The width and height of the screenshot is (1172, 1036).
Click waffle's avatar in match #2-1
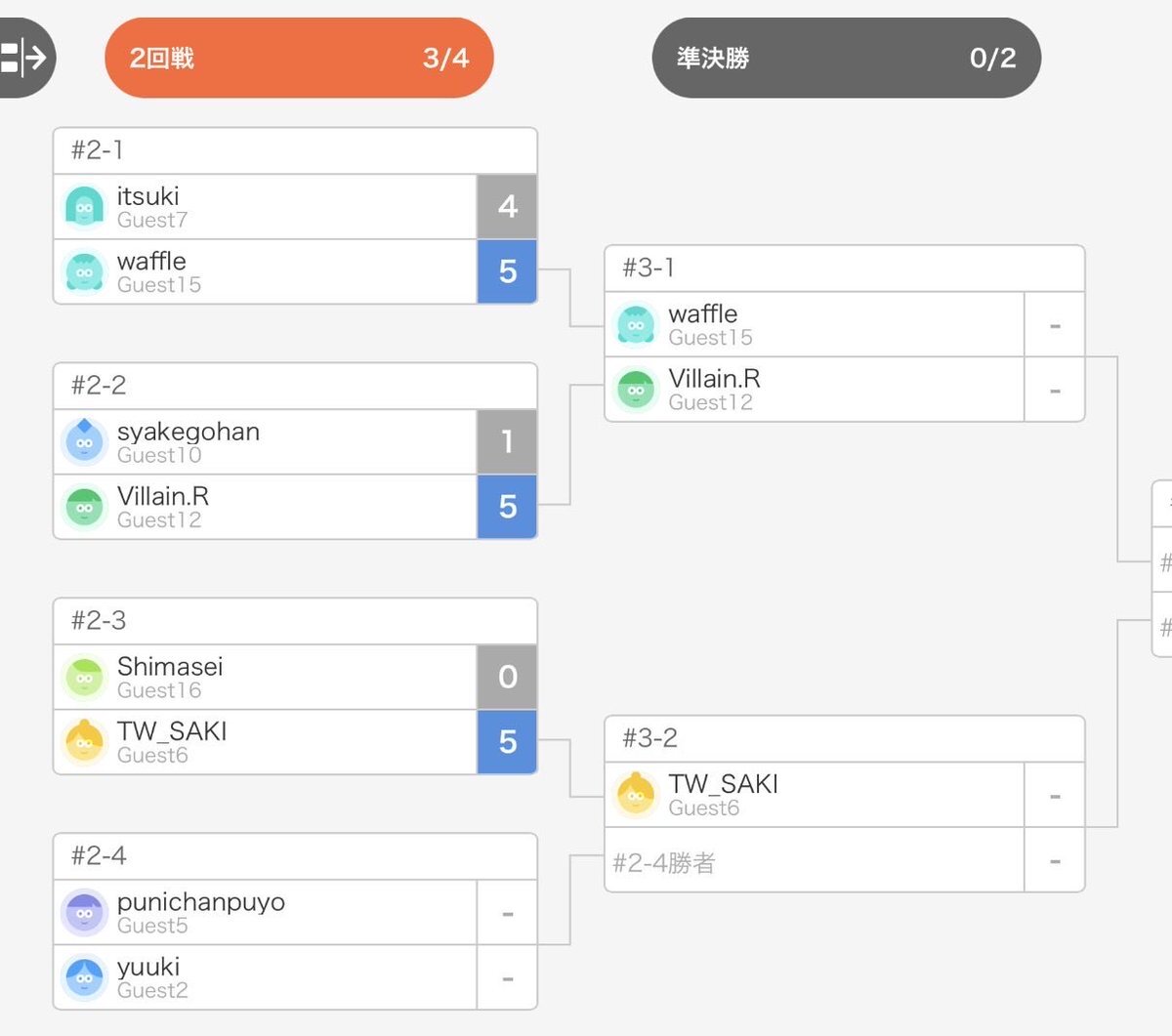(84, 271)
